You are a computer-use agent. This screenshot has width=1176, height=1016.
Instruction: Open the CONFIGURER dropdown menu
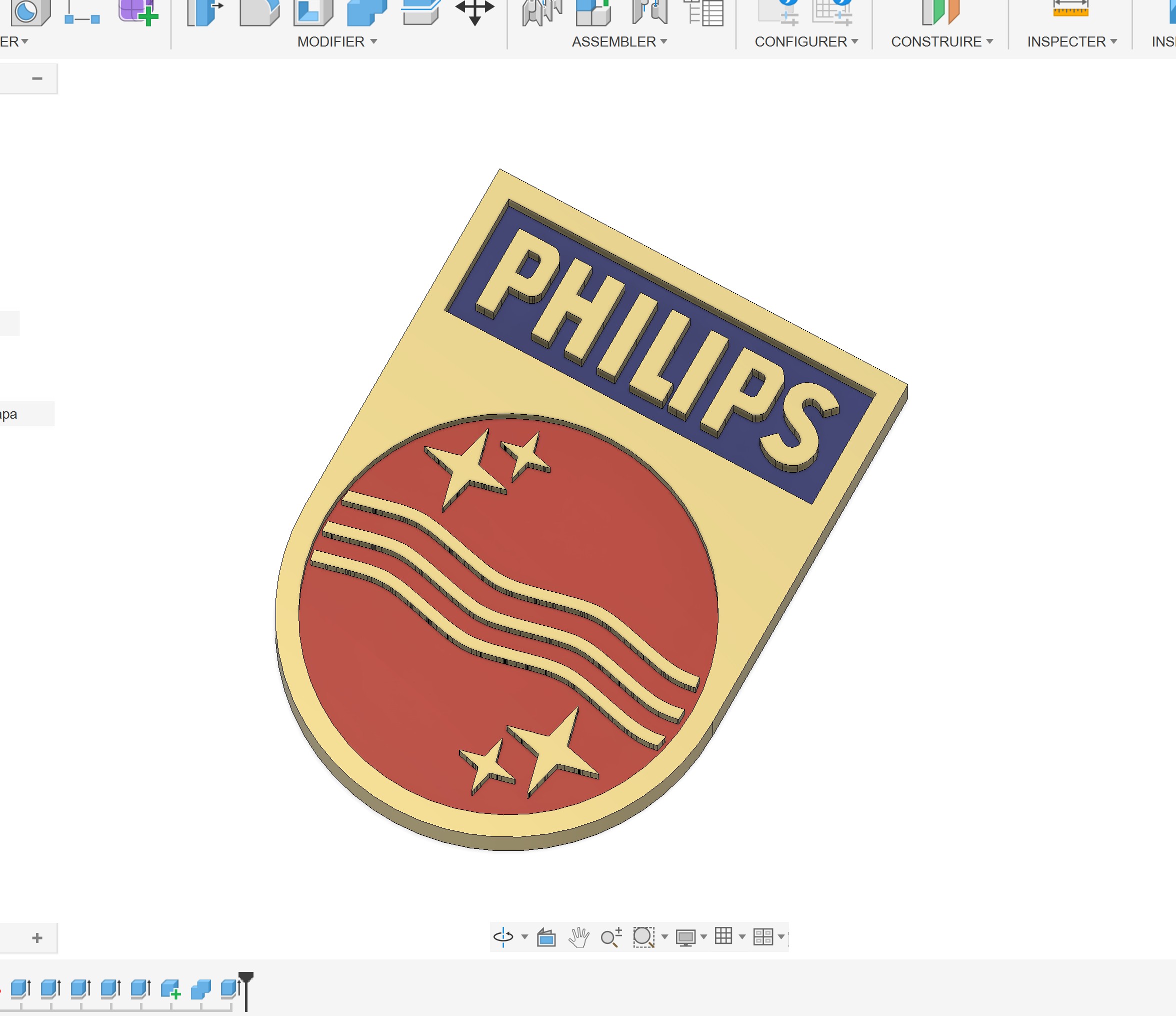click(x=806, y=42)
